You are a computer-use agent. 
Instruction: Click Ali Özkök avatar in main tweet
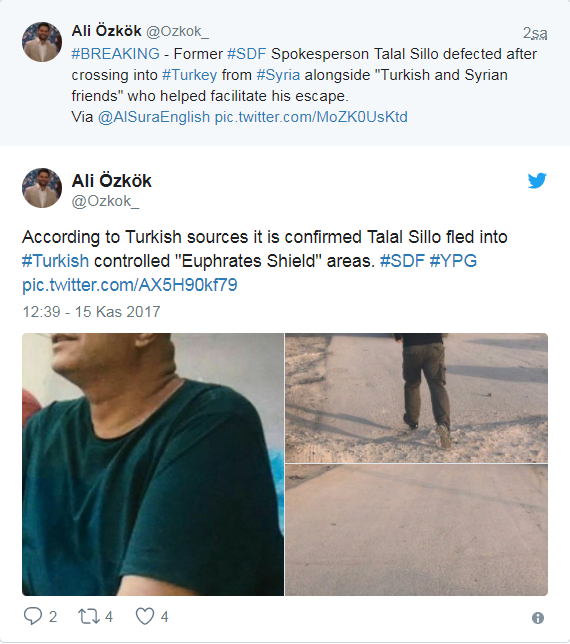(x=42, y=188)
